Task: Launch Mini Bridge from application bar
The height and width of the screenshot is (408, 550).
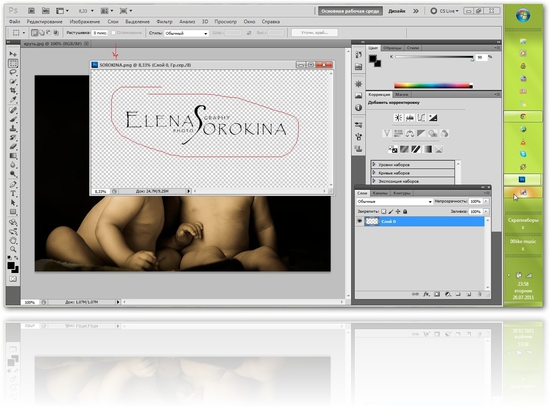Action: click(46, 11)
